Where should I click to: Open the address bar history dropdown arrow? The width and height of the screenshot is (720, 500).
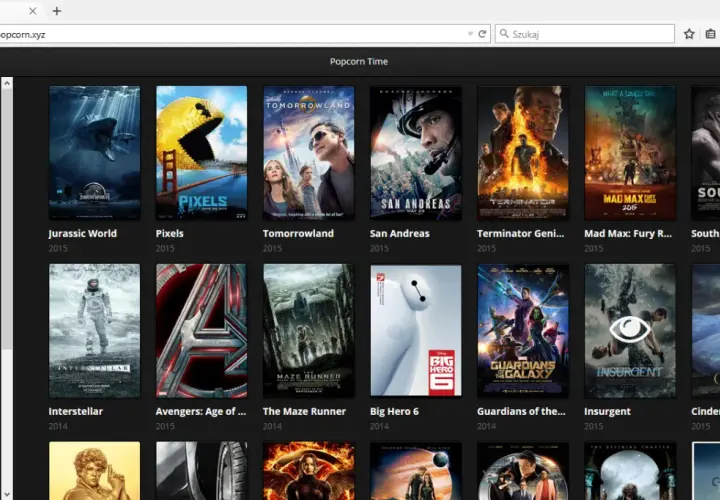pos(470,34)
